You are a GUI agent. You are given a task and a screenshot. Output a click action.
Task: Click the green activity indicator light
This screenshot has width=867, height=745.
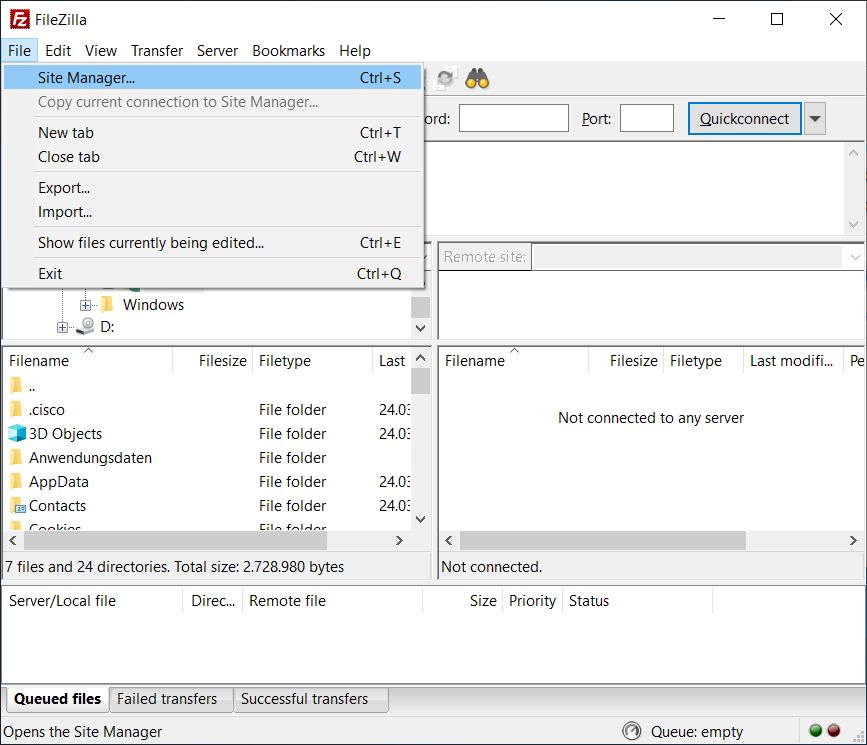815,731
